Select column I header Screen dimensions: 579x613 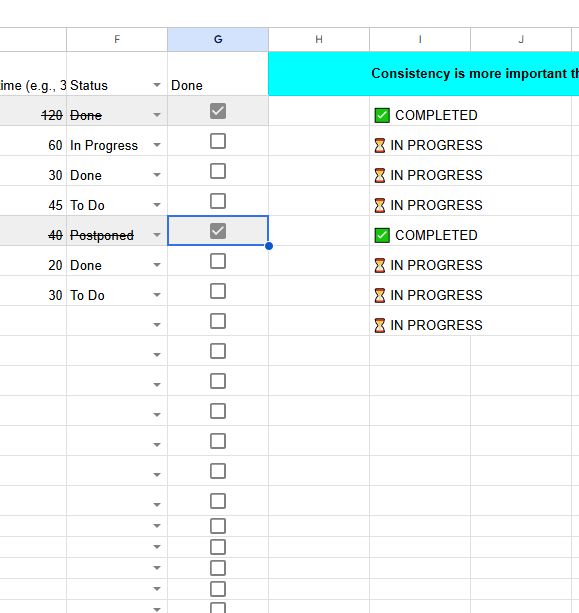coord(420,39)
